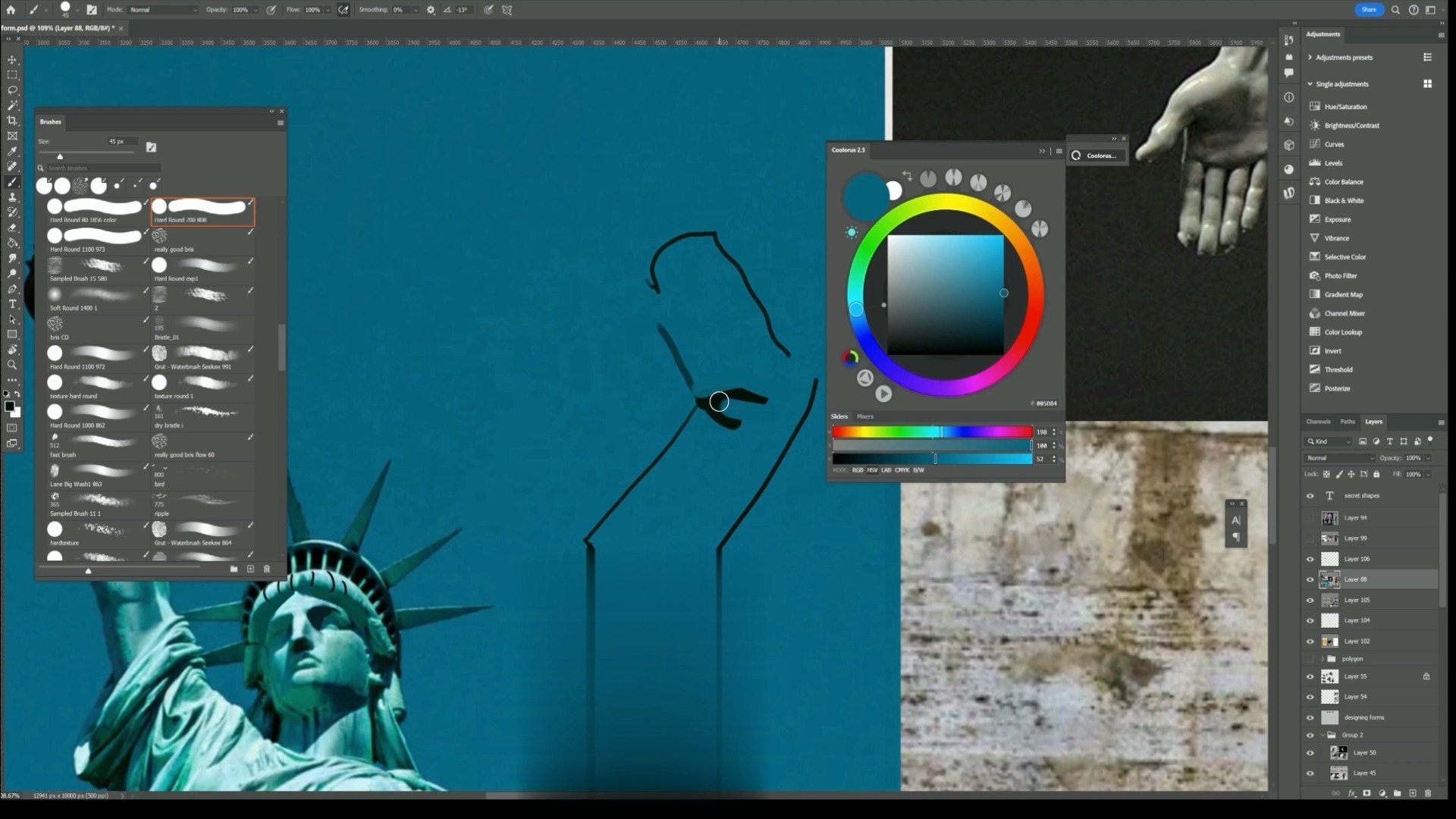The height and width of the screenshot is (819, 1456).
Task: Hide Layer 105
Action: coord(1310,600)
